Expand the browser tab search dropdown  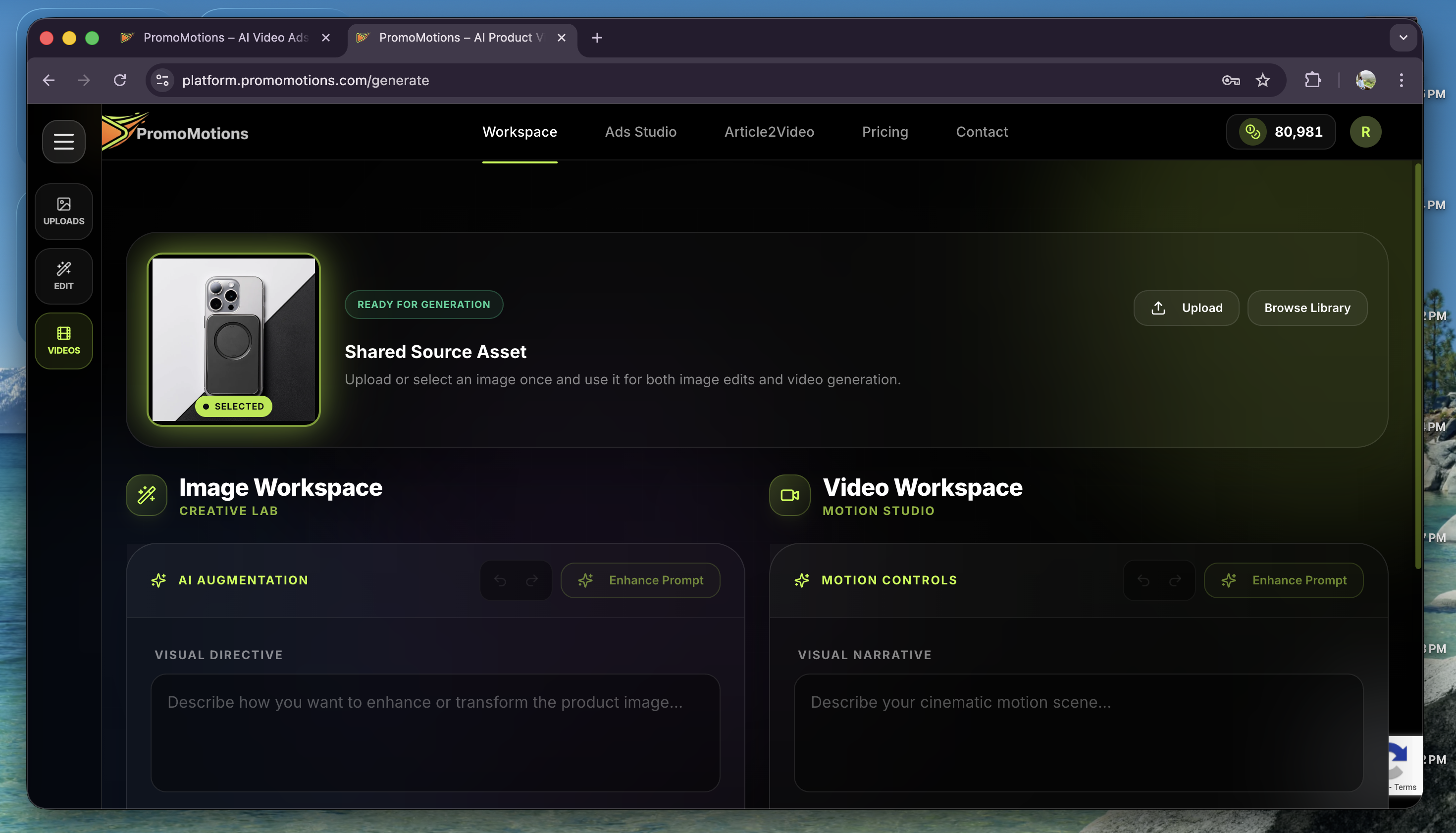[x=1403, y=38]
